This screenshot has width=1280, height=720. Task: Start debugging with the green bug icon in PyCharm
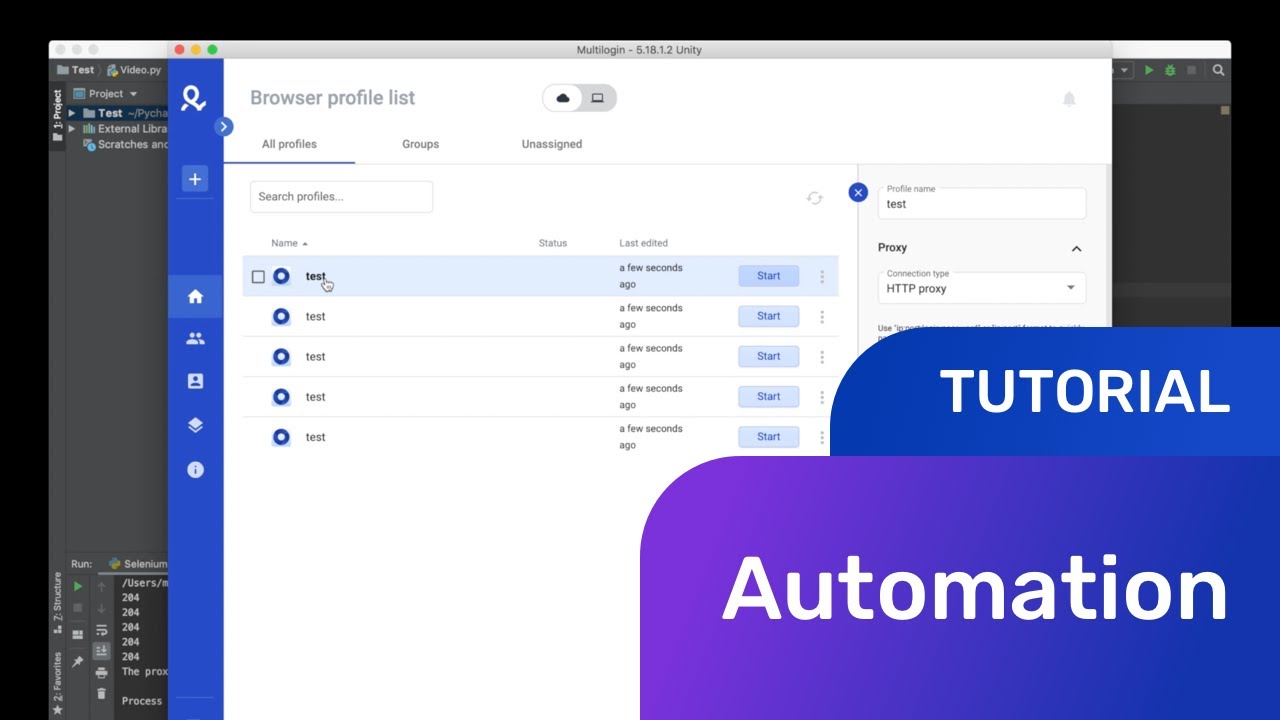click(x=1170, y=70)
